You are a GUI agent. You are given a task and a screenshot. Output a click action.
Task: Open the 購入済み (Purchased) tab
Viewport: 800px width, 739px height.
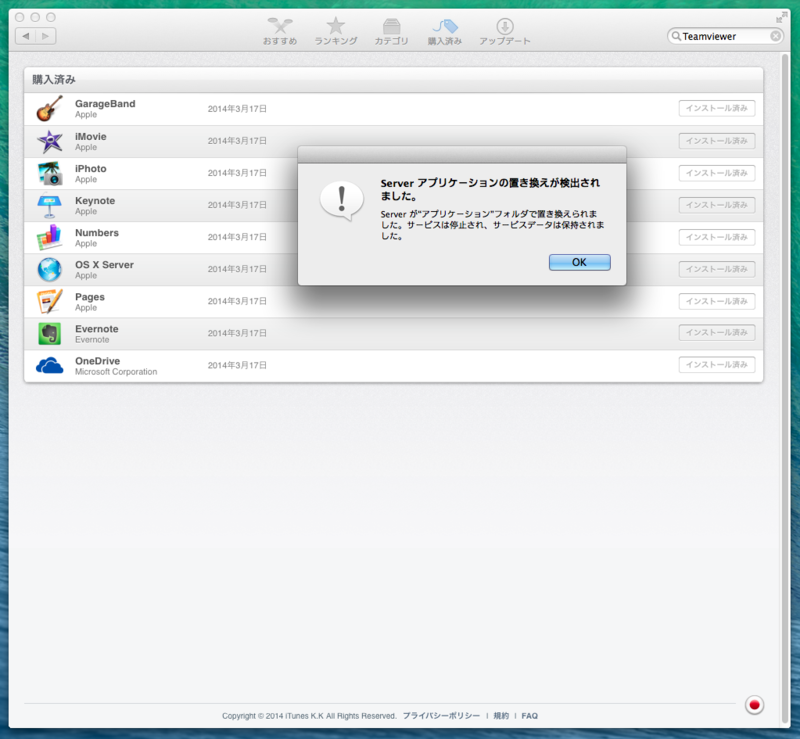pos(444,31)
